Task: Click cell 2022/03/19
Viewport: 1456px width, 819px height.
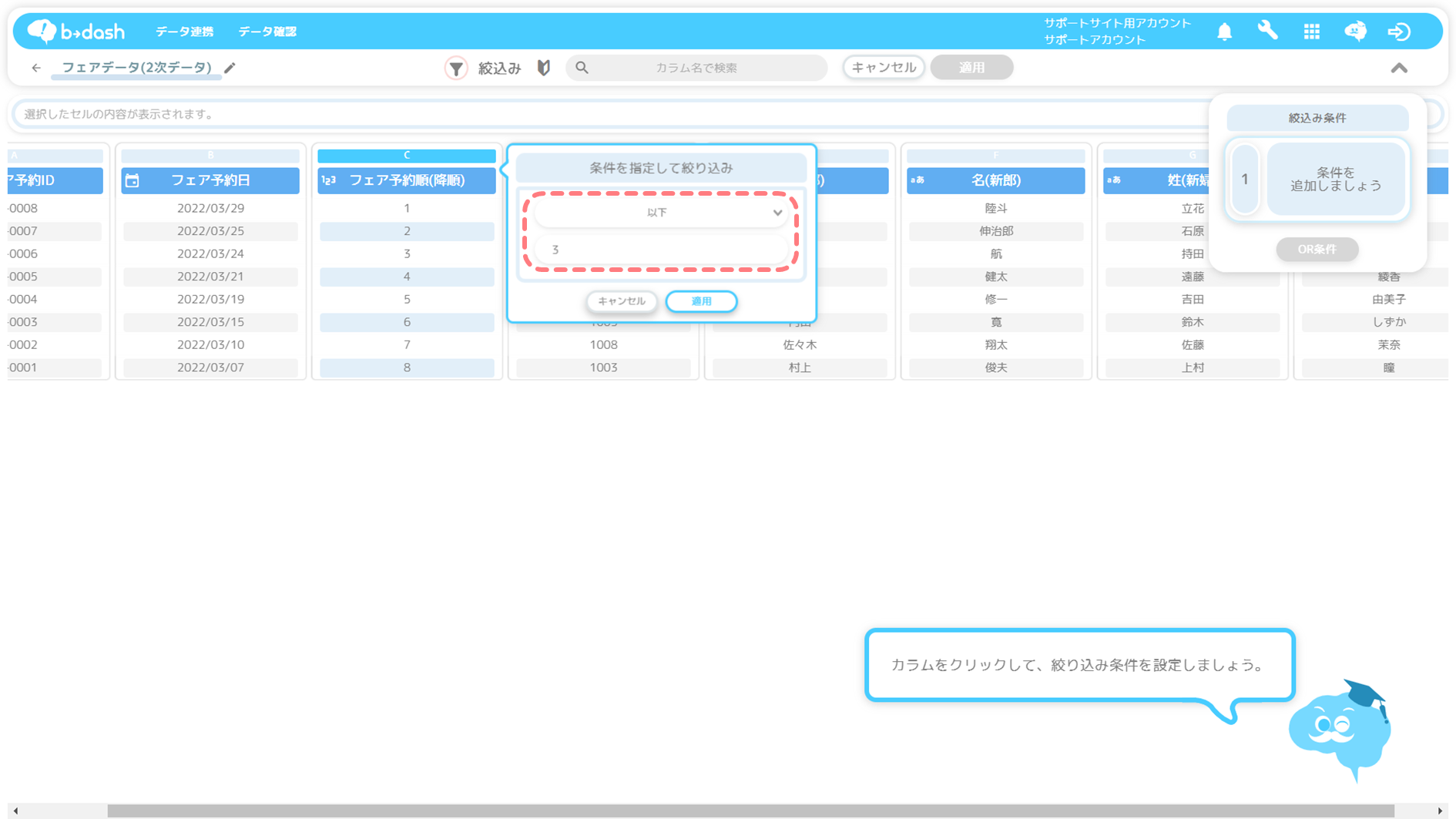Action: click(x=210, y=299)
